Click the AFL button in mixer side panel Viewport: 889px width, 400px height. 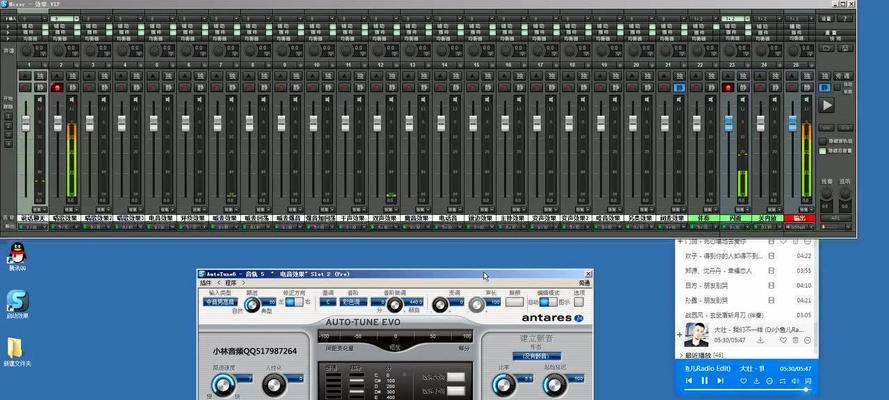click(836, 218)
